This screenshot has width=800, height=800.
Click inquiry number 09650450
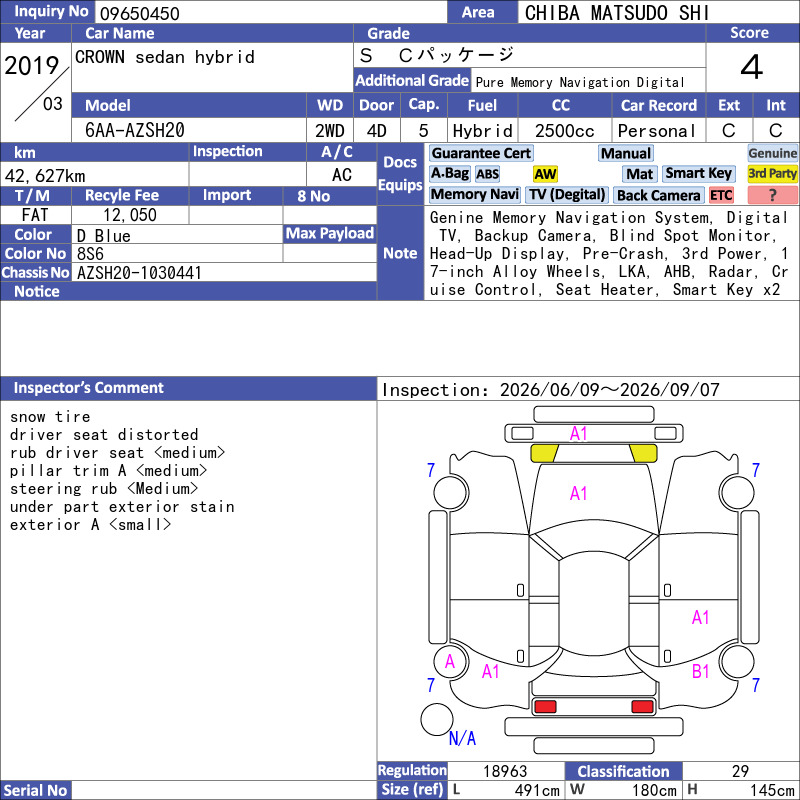140,14
